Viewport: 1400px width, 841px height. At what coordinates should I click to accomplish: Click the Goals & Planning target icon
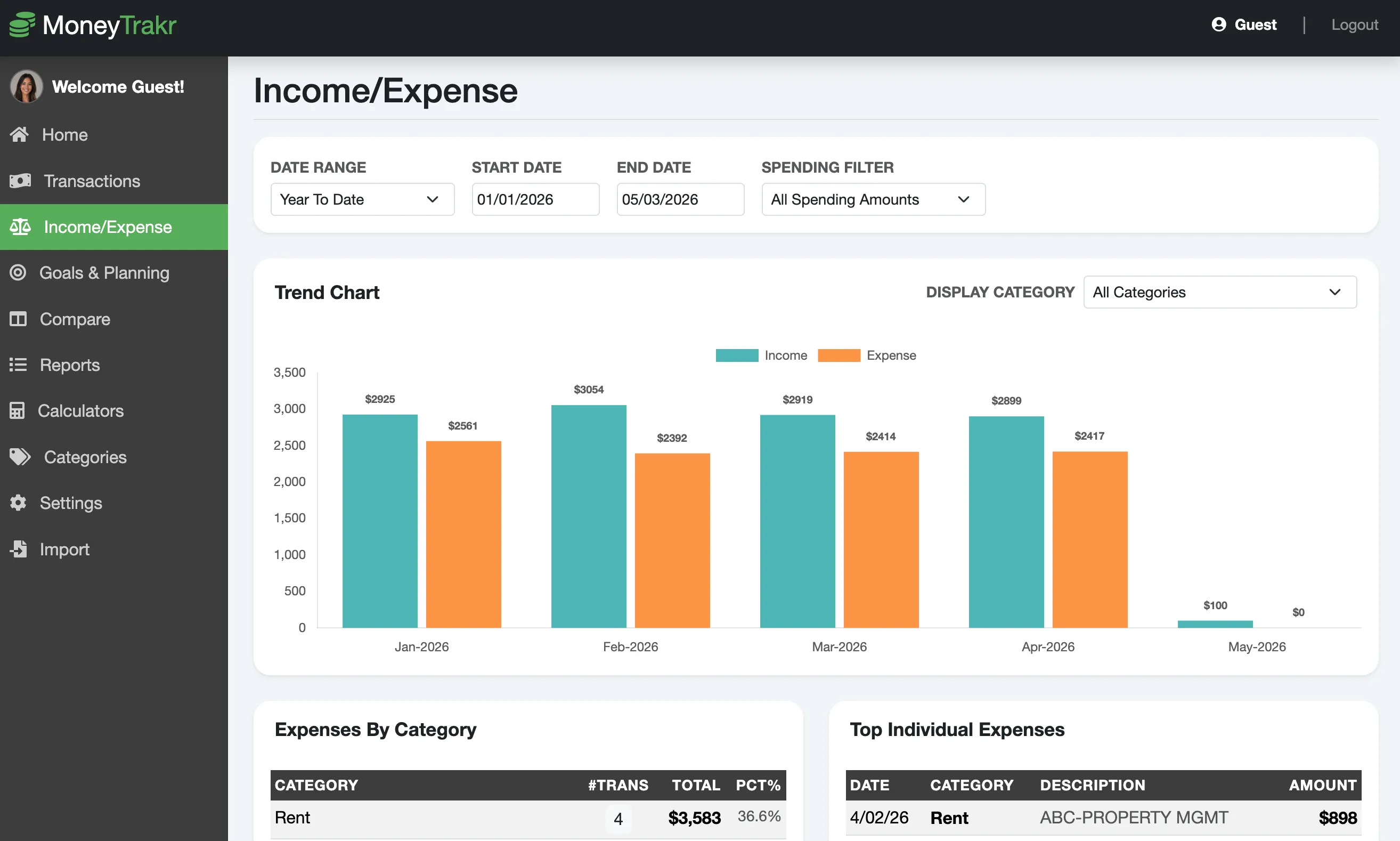tap(18, 272)
